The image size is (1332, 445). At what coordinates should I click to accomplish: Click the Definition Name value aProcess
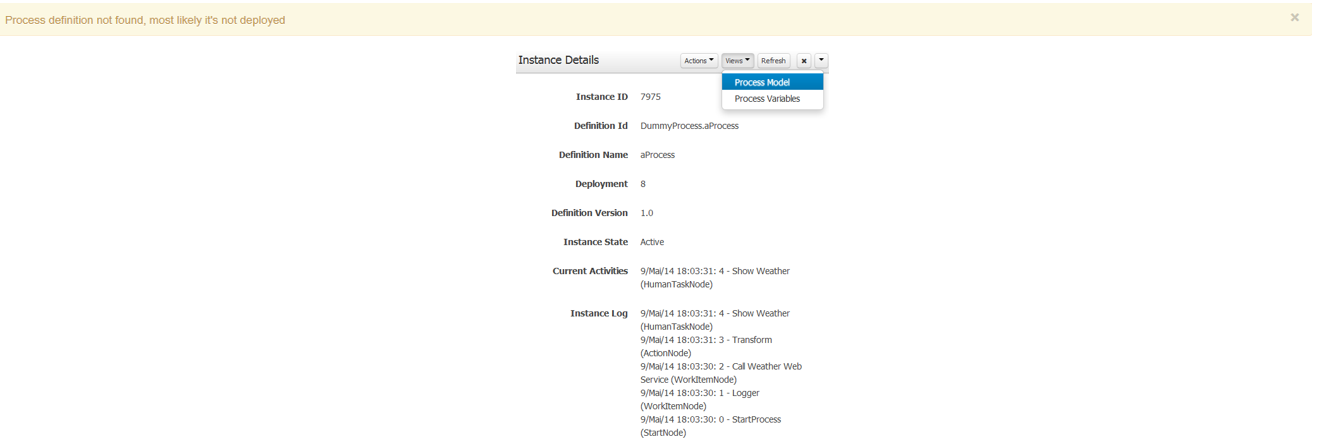tap(657, 155)
